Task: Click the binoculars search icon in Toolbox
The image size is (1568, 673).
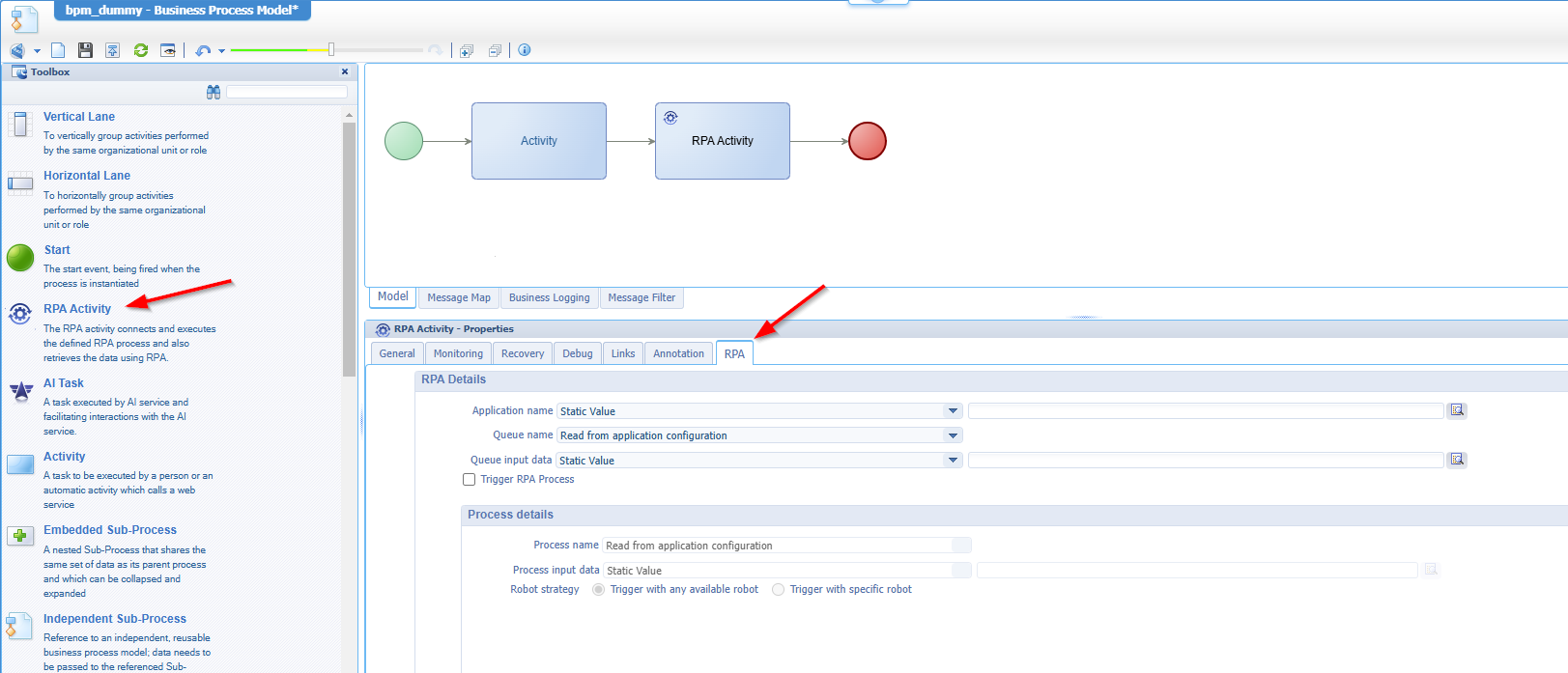Action: pyautogui.click(x=214, y=92)
